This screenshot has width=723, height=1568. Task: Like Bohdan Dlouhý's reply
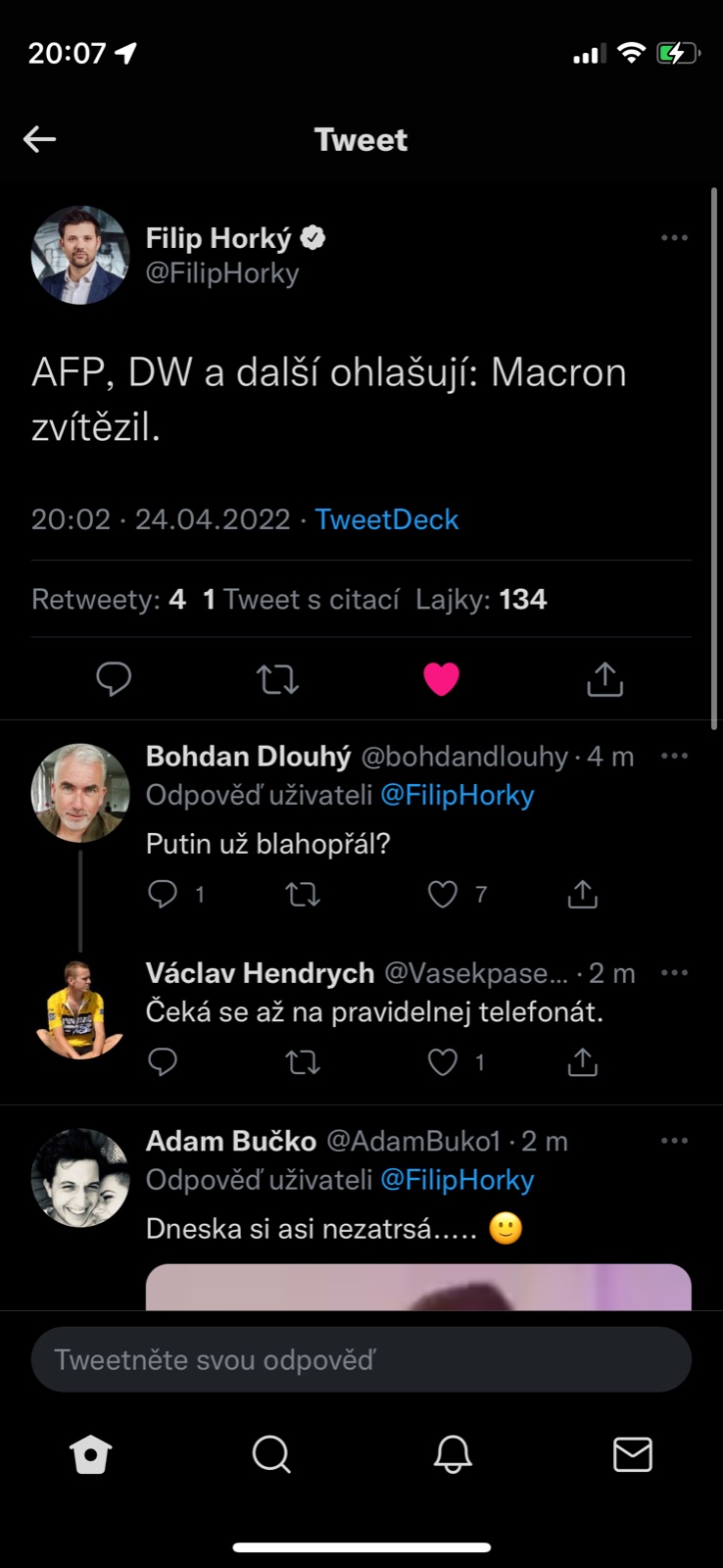444,894
